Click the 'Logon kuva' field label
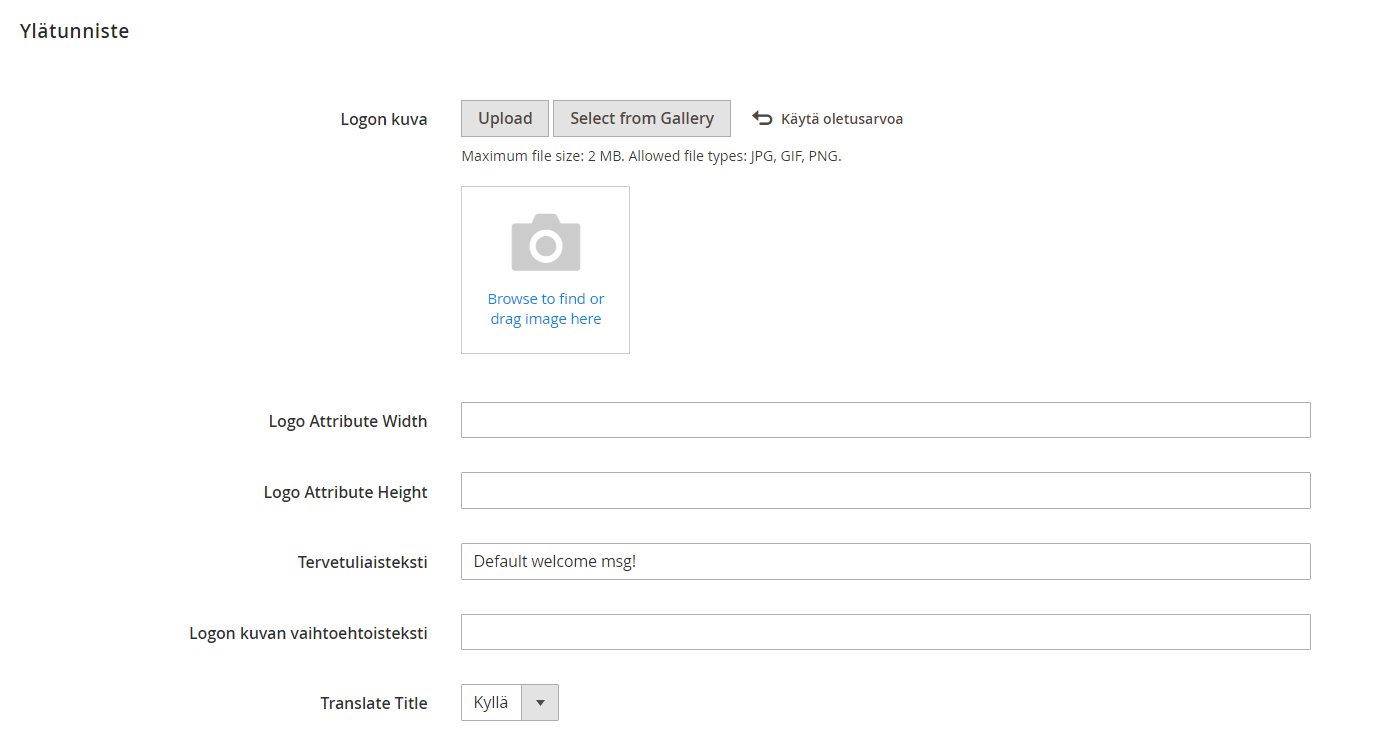Image resolution: width=1380 pixels, height=739 pixels. click(x=383, y=120)
